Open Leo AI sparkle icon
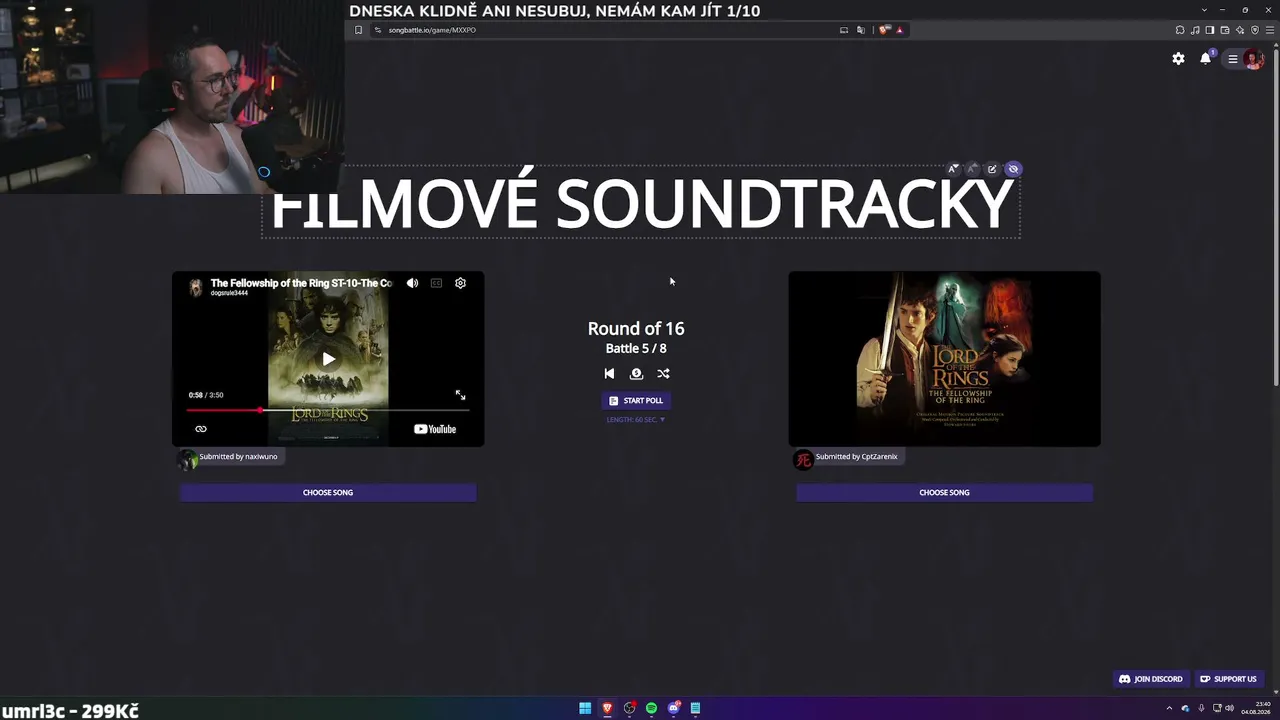The image size is (1280, 720). point(1240,30)
